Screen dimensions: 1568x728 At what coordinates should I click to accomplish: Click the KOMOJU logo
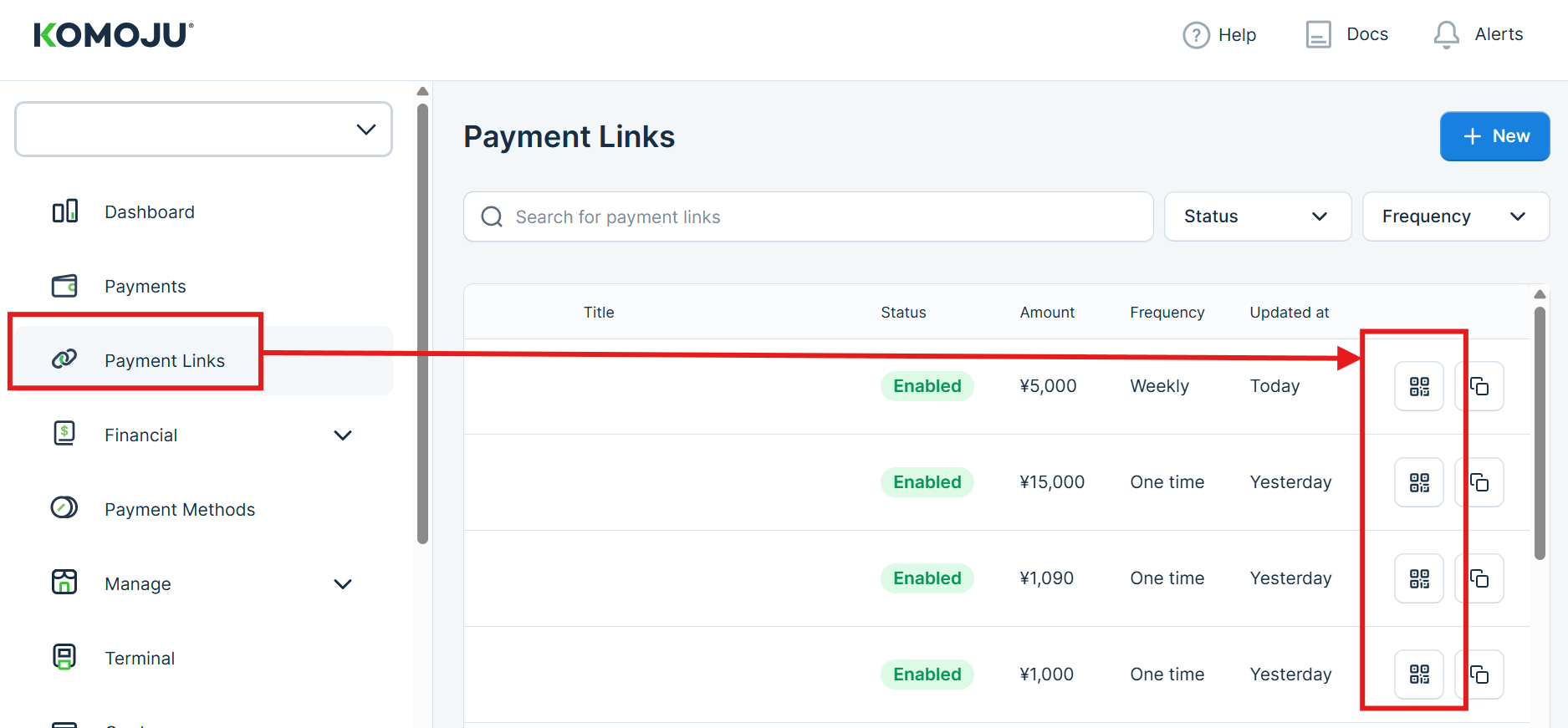(x=113, y=35)
